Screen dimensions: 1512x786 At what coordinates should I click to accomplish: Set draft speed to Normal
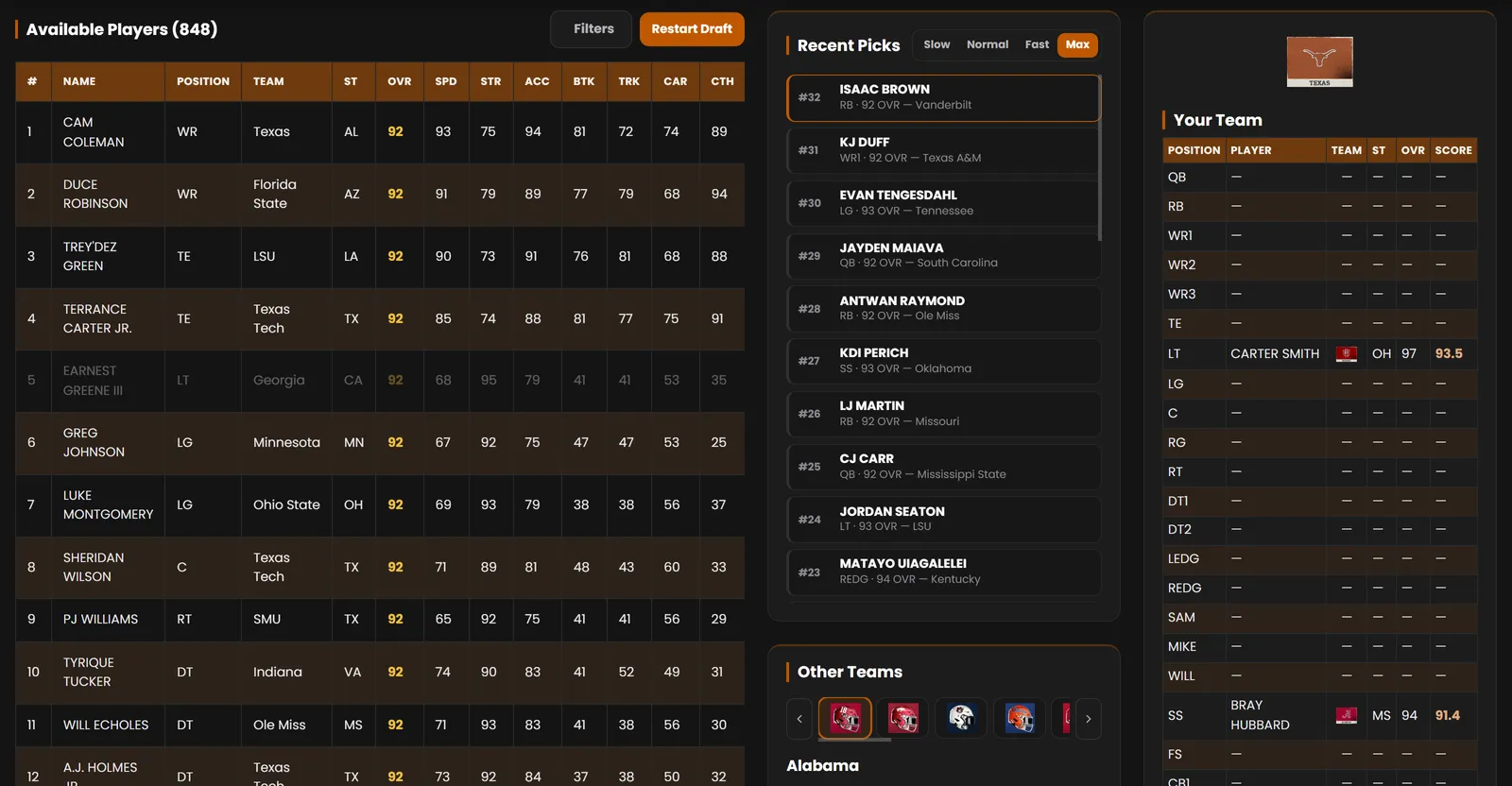pos(988,44)
